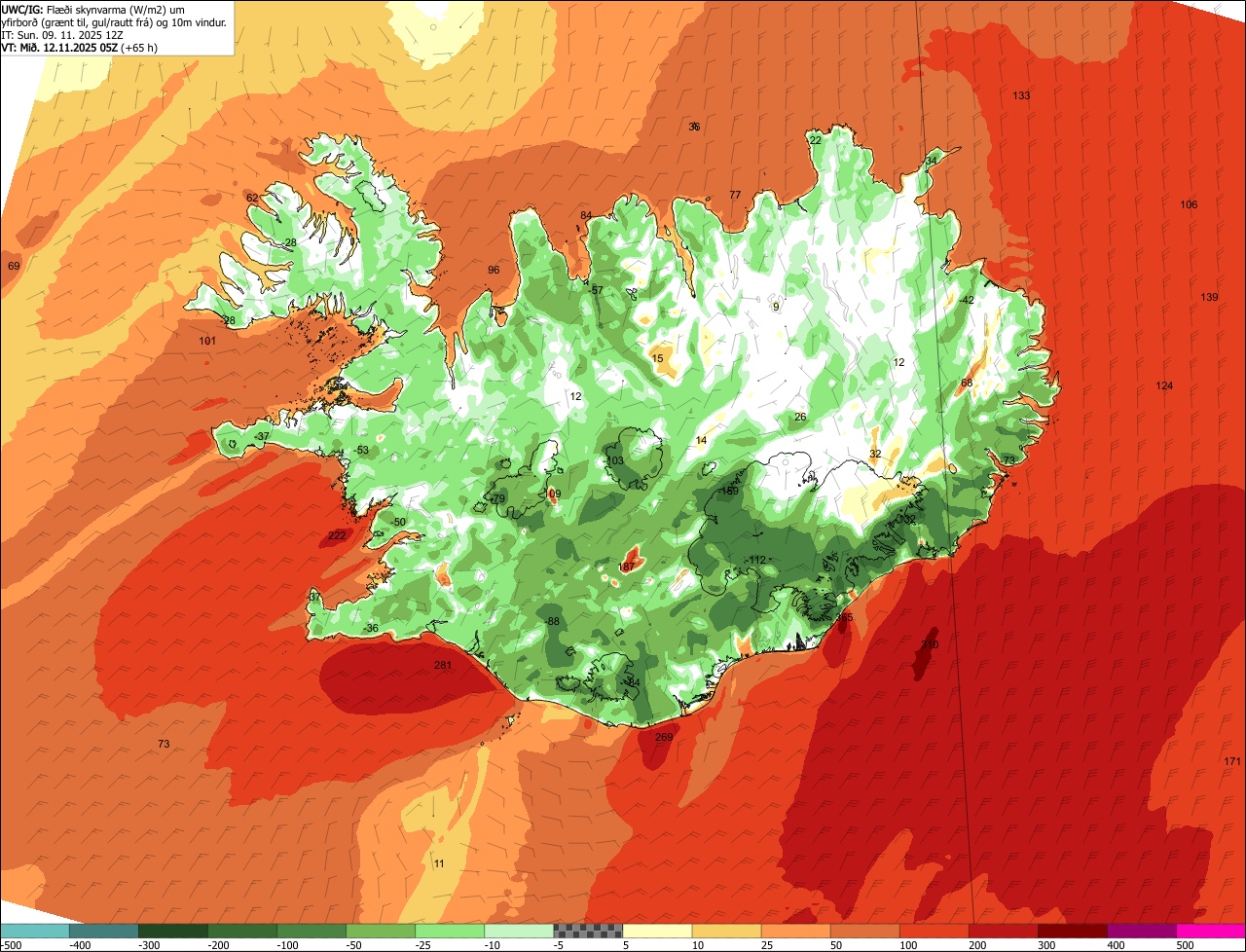Viewport: 1246px width, 952px height.
Task: Select the value 139 offshore
Action: pyautogui.click(x=1209, y=297)
